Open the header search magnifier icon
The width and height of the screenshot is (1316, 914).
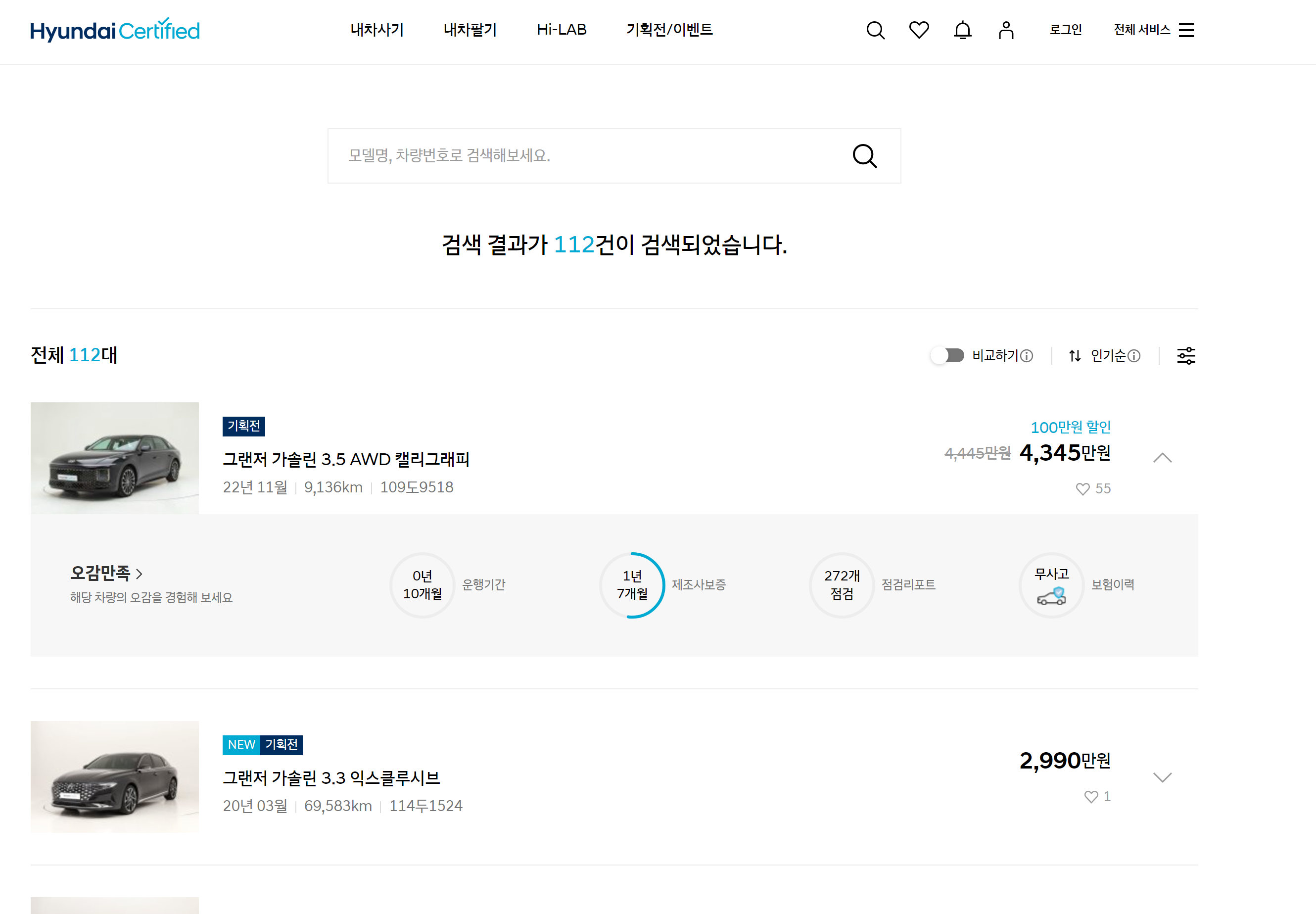tap(875, 30)
